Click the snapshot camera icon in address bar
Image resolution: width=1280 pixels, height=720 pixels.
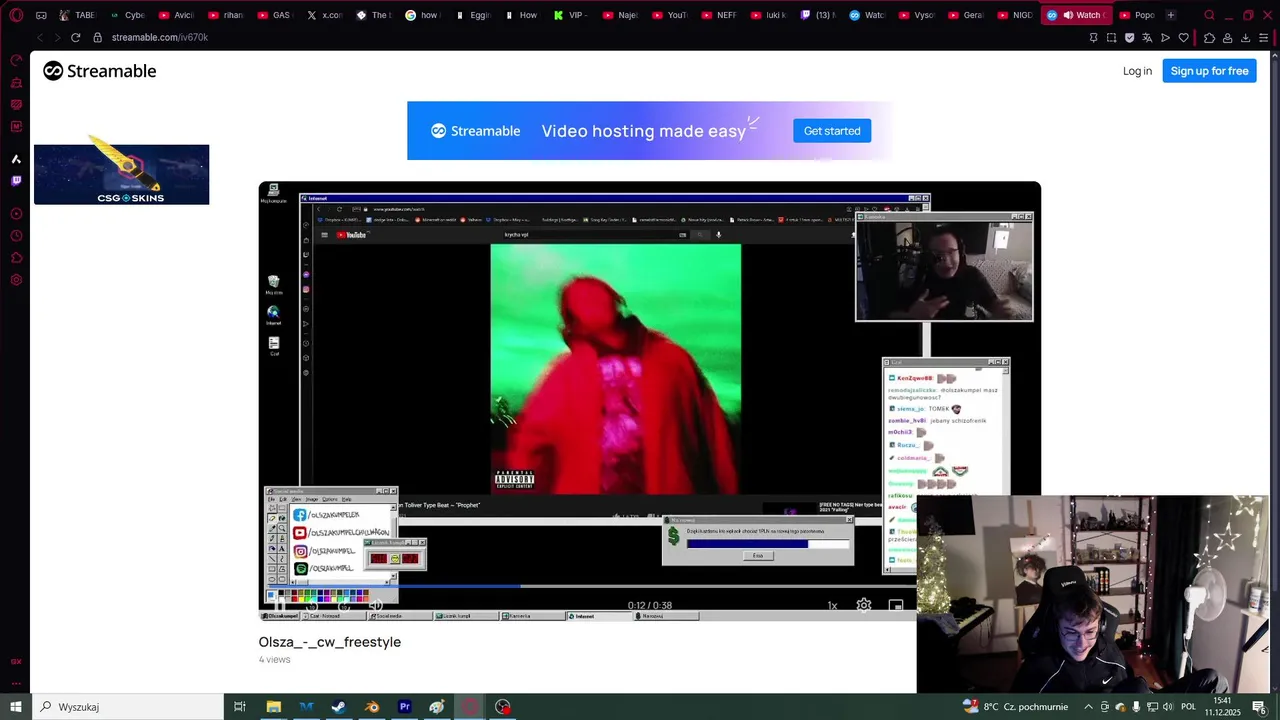click(x=1111, y=37)
